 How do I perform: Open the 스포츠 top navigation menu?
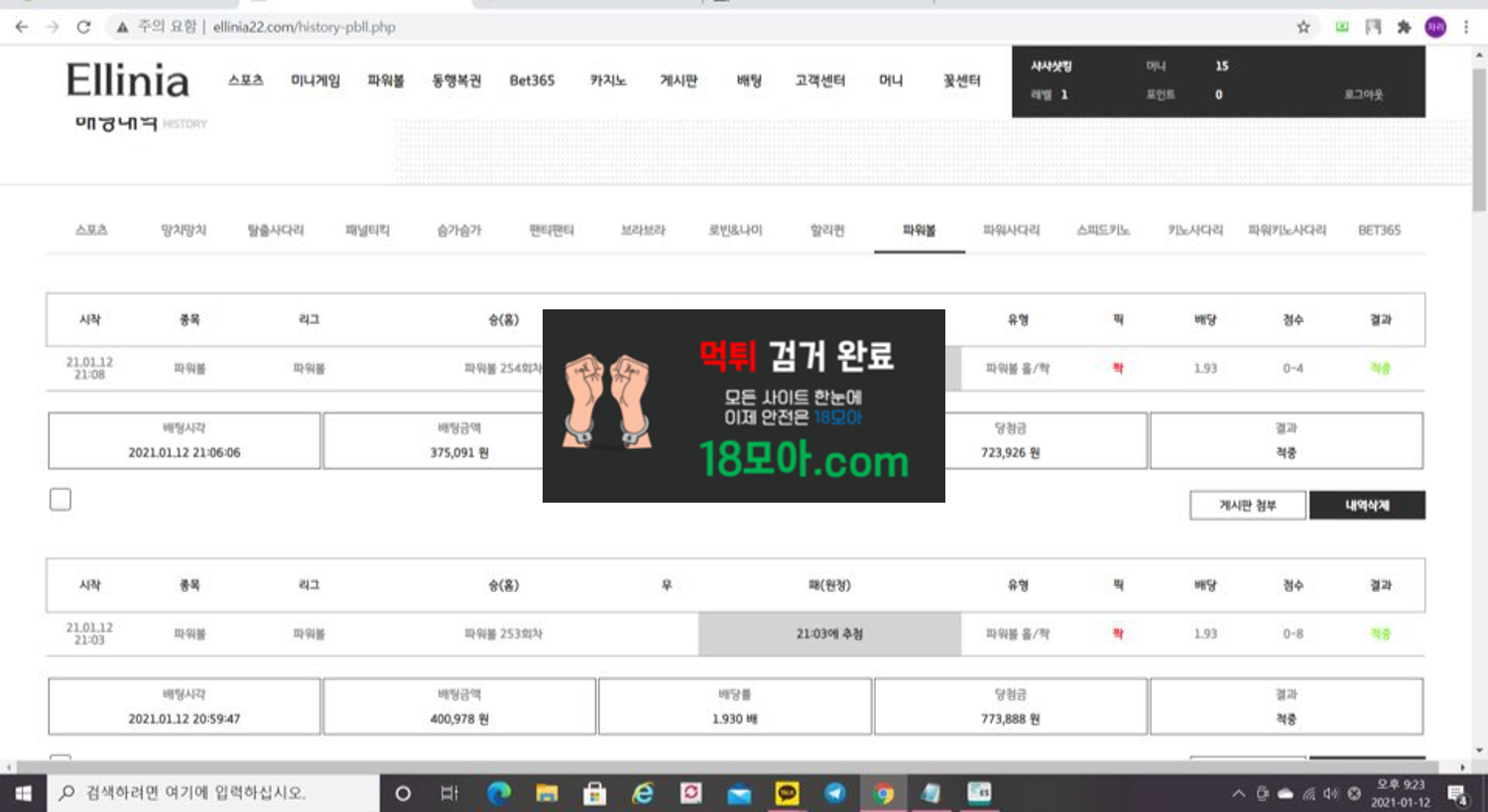(x=245, y=80)
